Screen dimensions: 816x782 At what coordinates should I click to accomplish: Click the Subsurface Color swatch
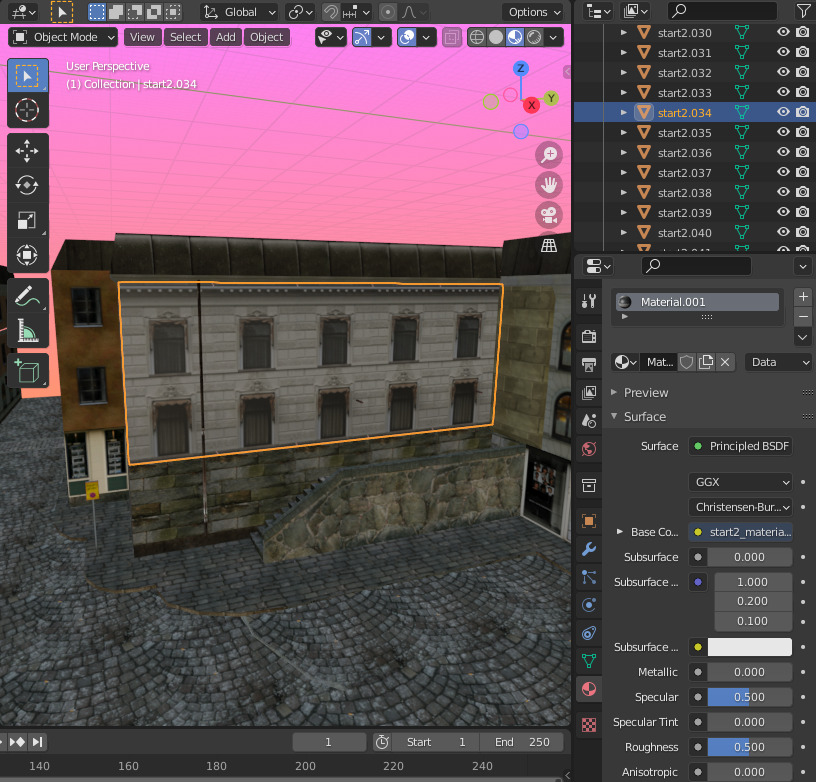(x=750, y=646)
